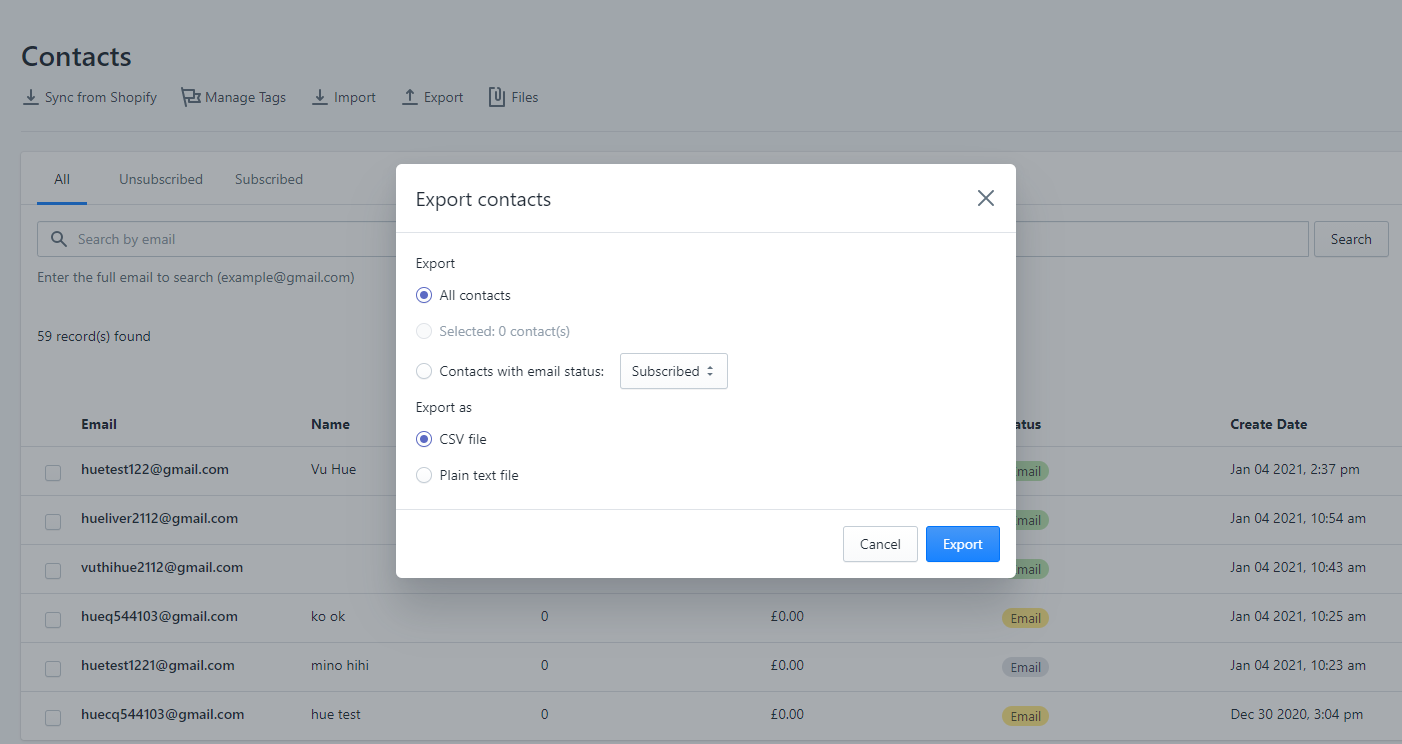
Task: Open the All contacts tab
Action: point(62,180)
